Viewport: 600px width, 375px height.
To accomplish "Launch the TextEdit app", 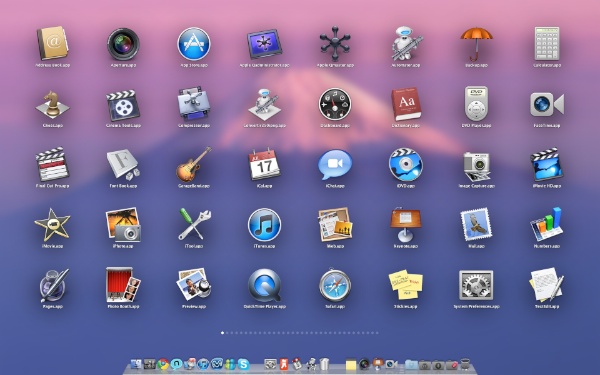I will (547, 285).
